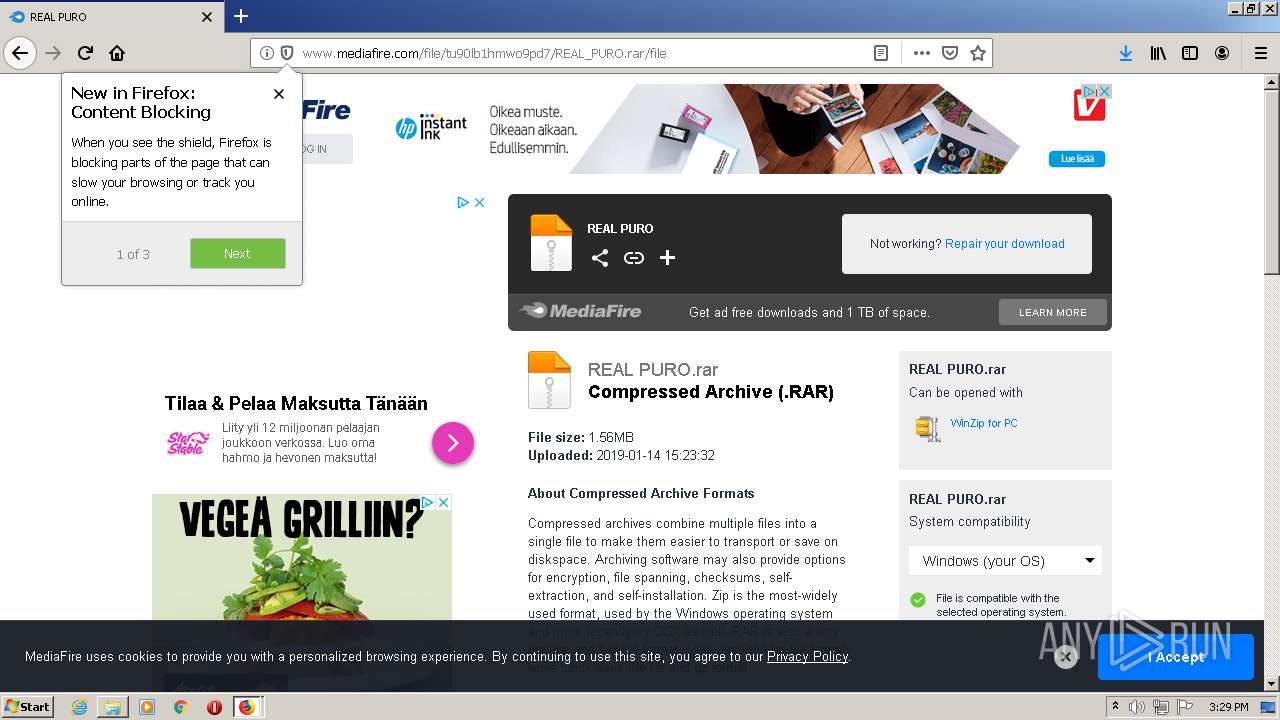Launch Chrome from the taskbar

[180, 707]
